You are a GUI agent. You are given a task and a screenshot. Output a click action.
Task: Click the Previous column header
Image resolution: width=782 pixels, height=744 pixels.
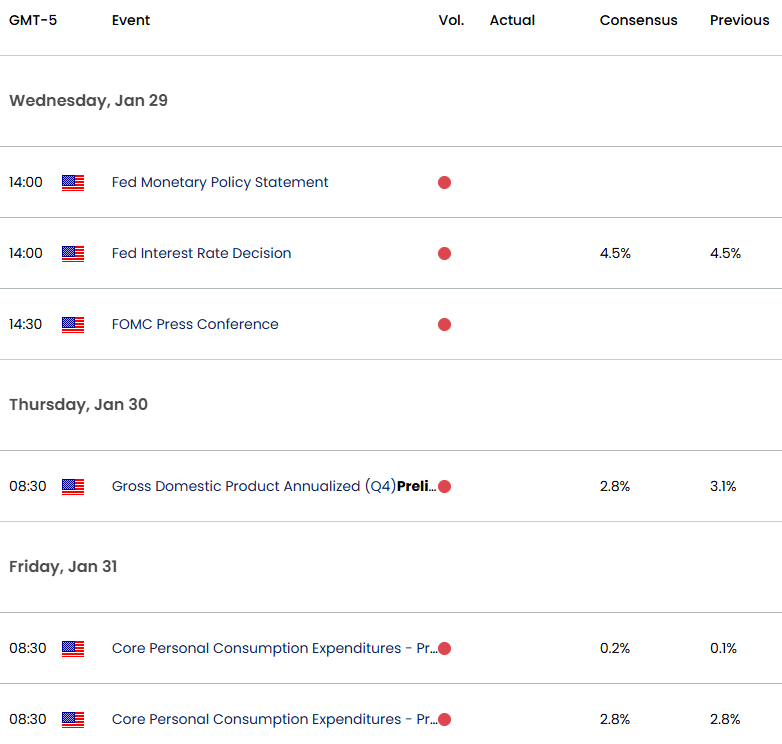pyautogui.click(x=740, y=20)
